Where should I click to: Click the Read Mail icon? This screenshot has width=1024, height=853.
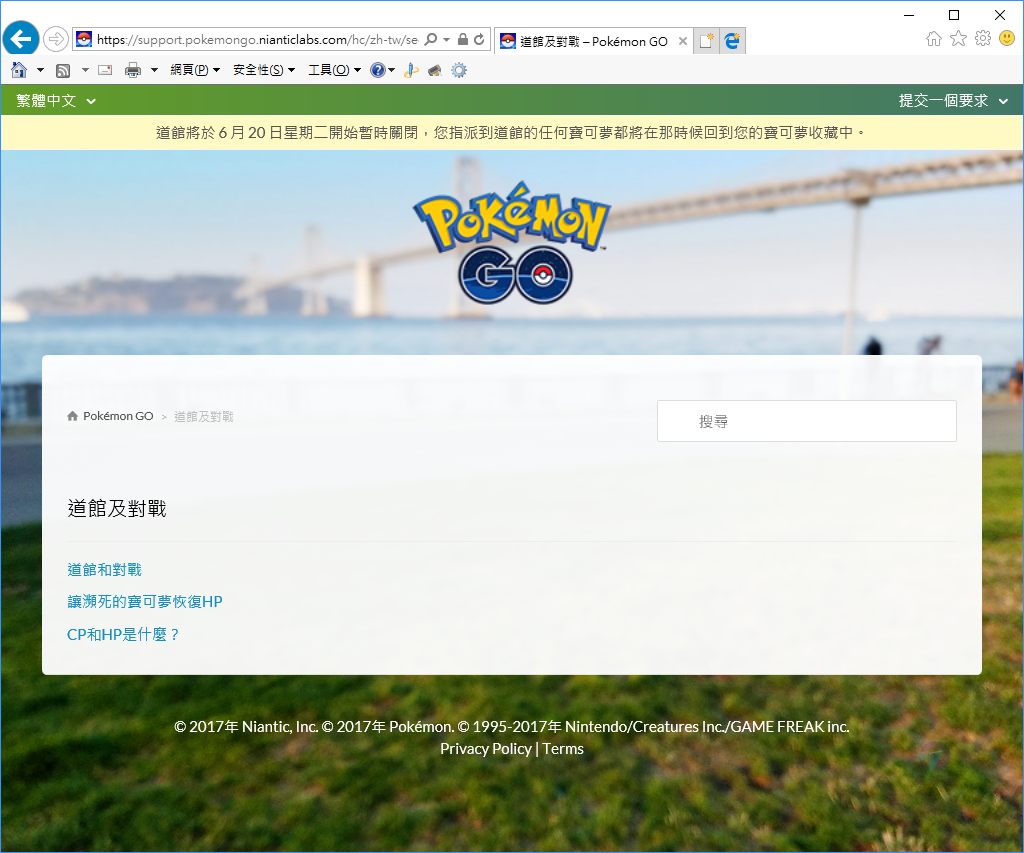pos(105,70)
